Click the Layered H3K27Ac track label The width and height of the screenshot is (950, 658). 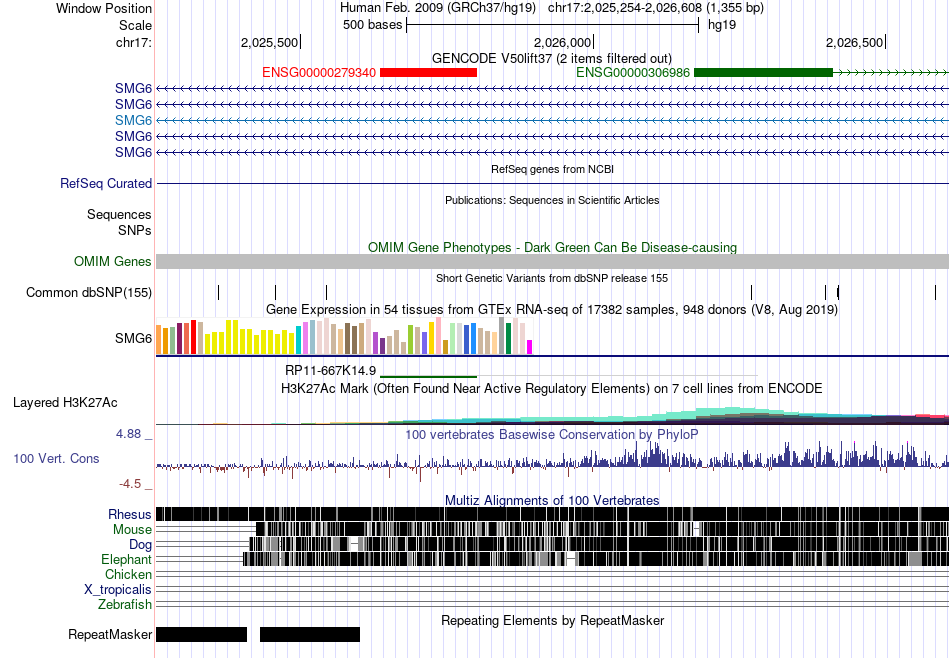coord(65,402)
